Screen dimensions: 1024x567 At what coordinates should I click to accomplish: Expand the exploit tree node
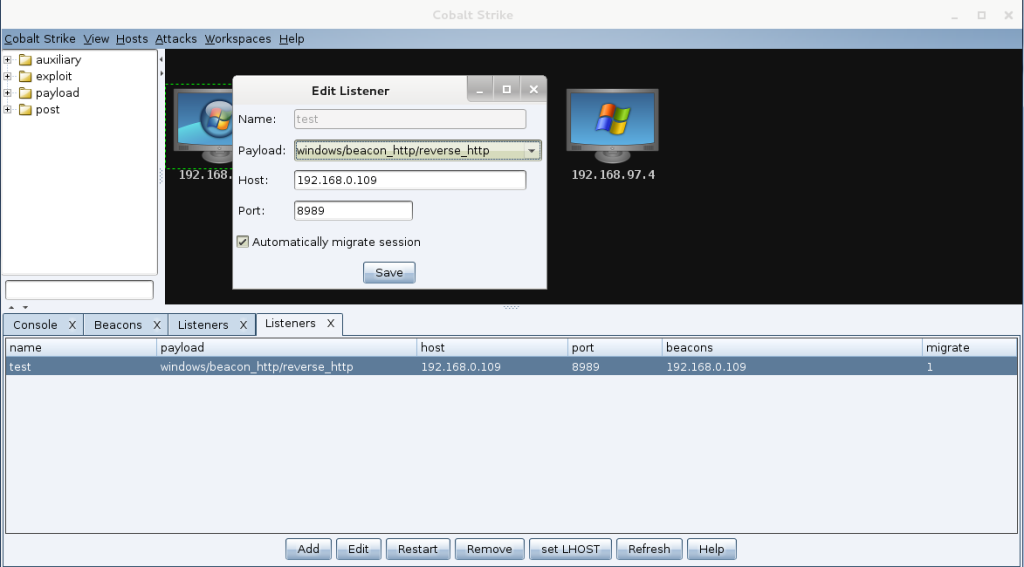click(8, 76)
